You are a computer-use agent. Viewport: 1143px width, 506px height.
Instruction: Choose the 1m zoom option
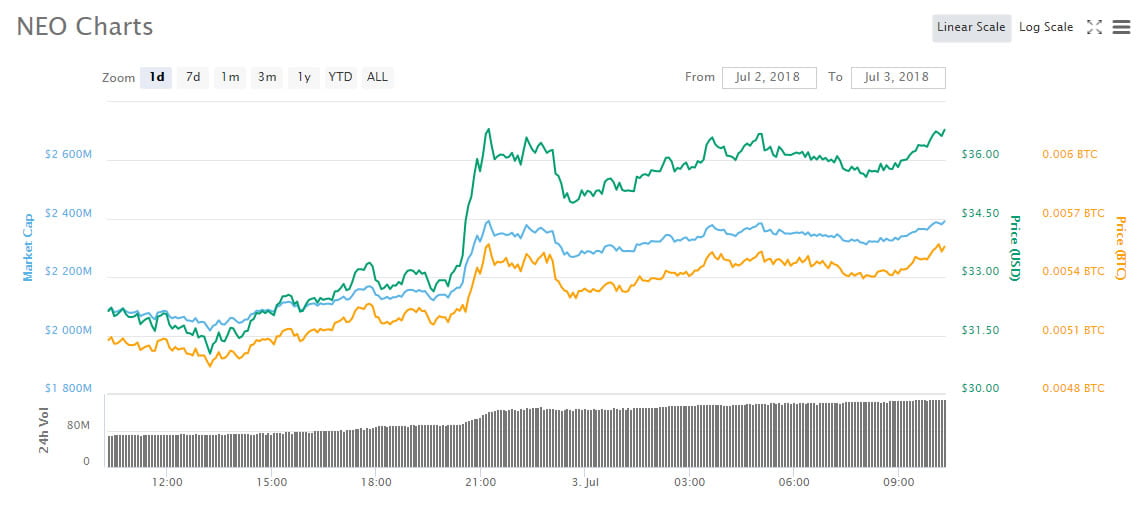click(230, 77)
